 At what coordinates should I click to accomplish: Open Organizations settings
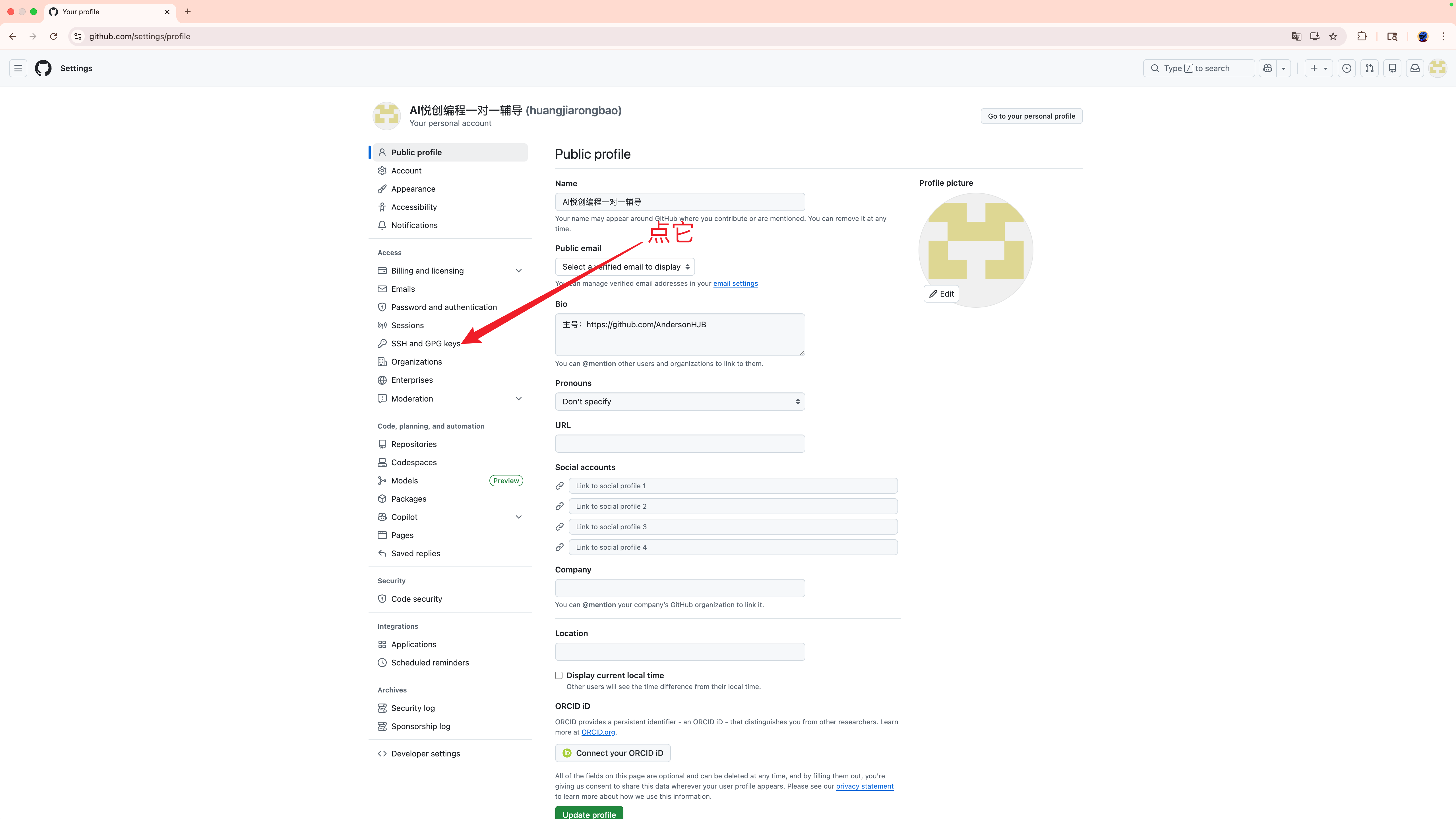[x=450, y=362]
